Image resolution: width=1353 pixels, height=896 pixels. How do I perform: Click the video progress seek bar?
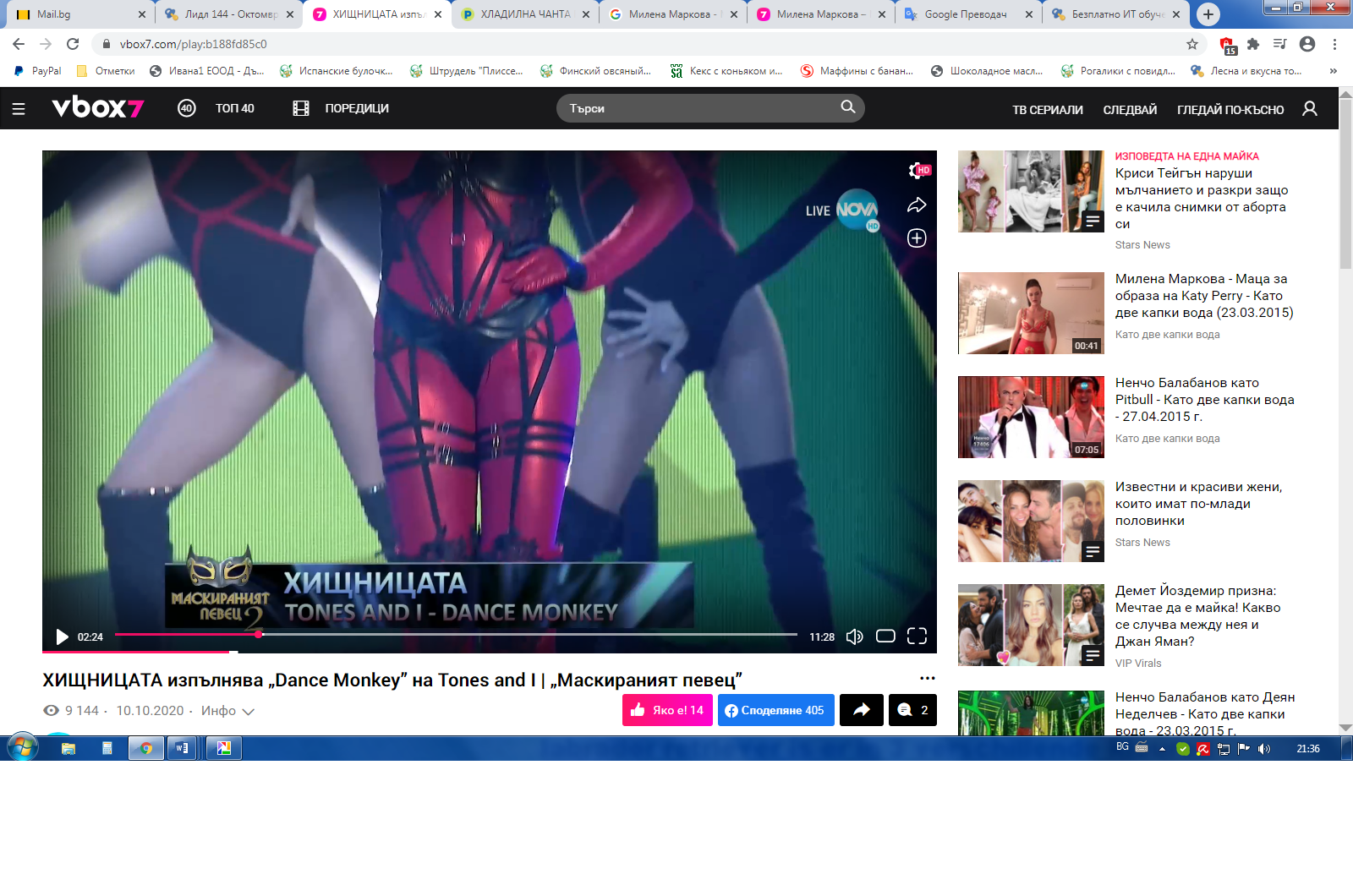456,634
